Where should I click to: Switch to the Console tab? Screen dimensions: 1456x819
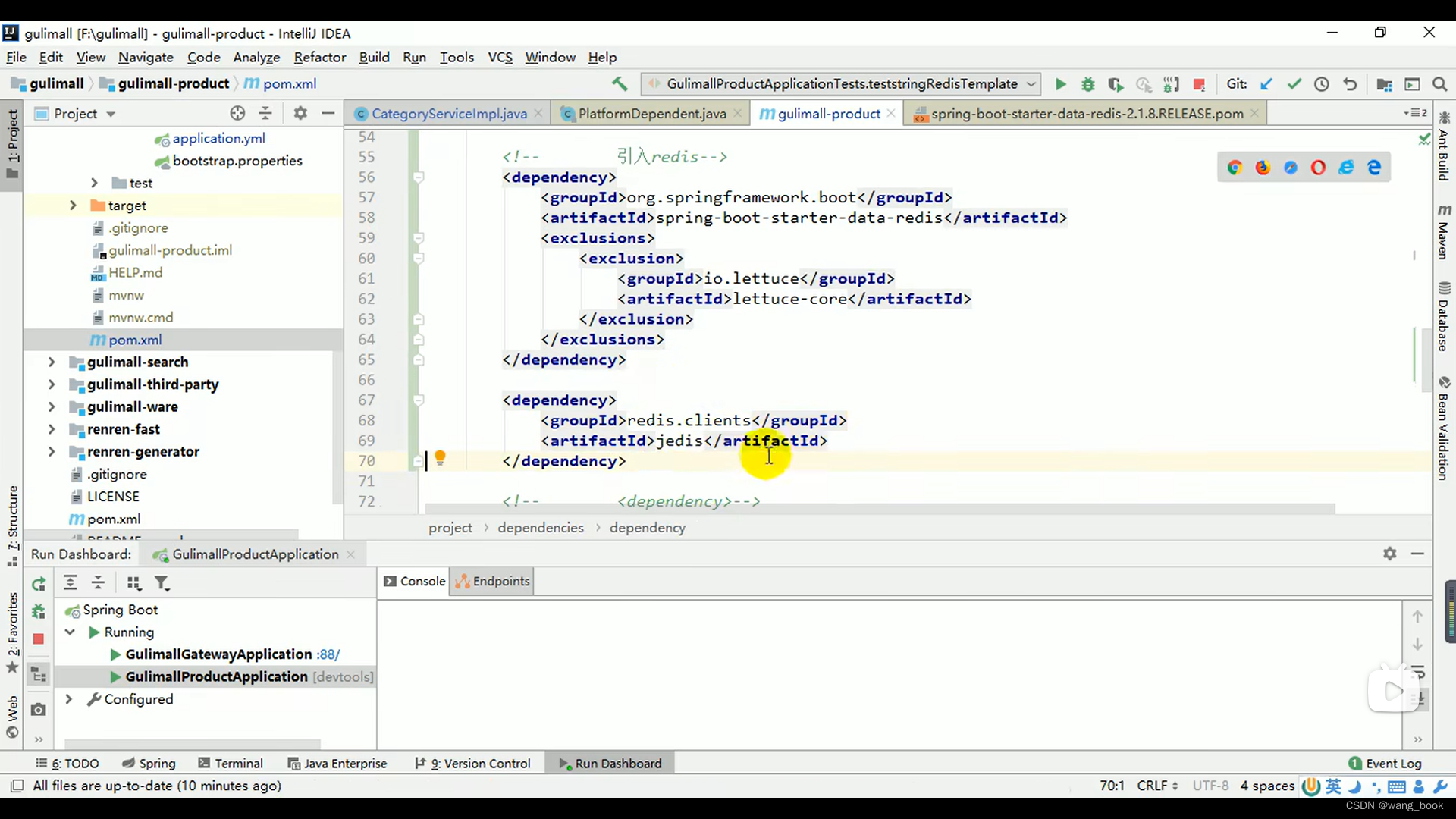421,581
